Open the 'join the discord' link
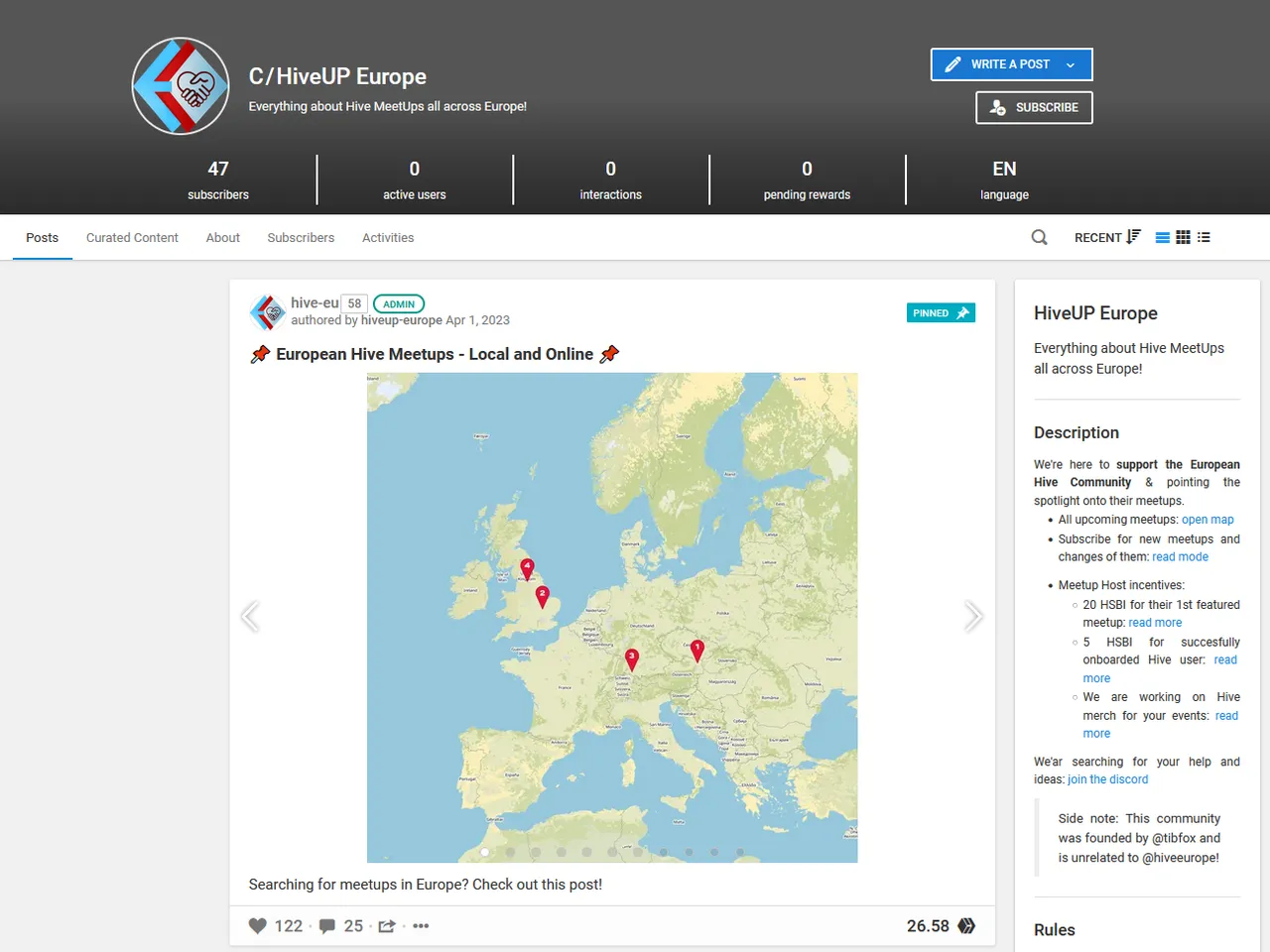 [1107, 779]
